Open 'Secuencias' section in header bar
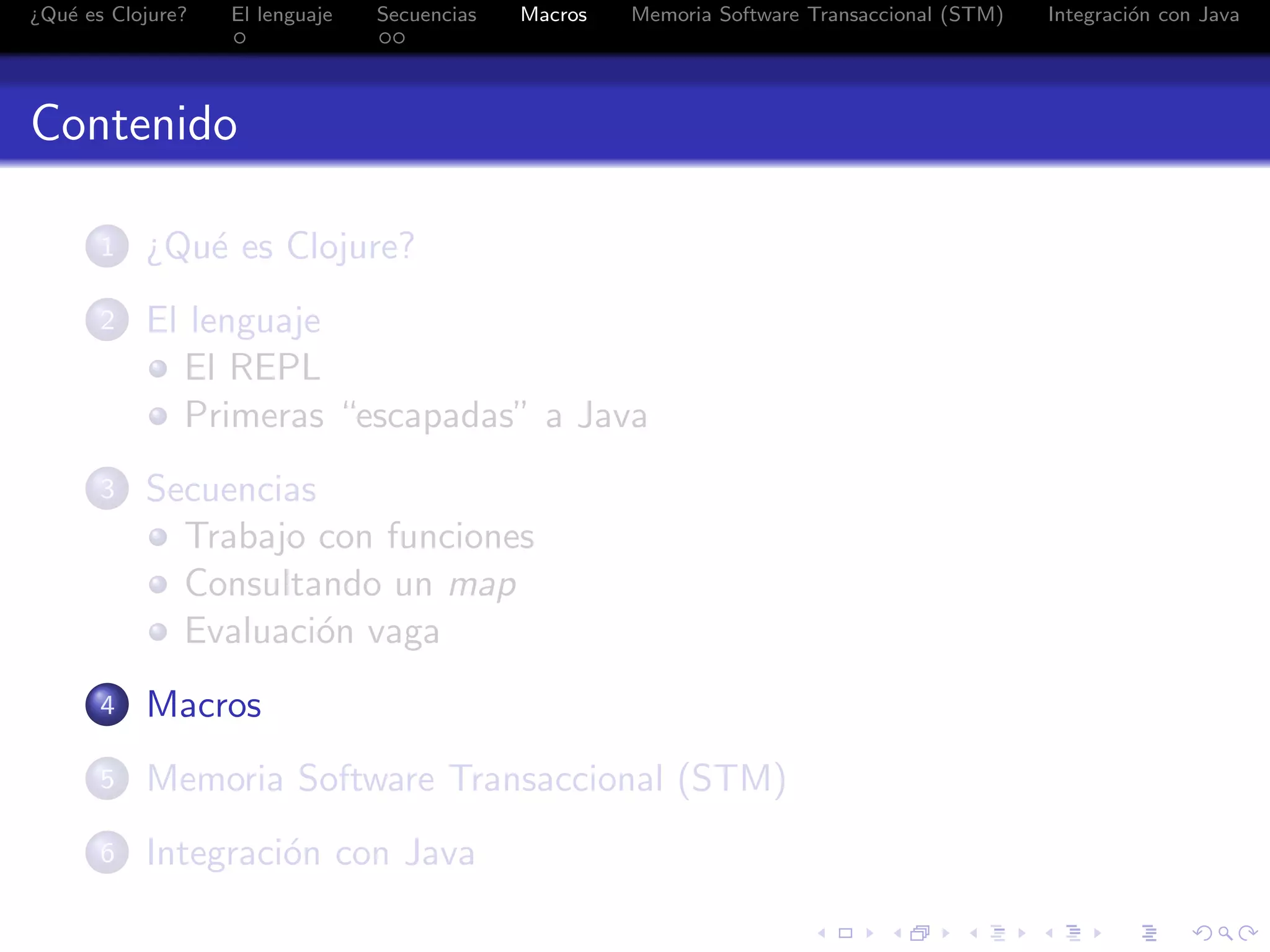Image resolution: width=1270 pixels, height=952 pixels. point(427,14)
